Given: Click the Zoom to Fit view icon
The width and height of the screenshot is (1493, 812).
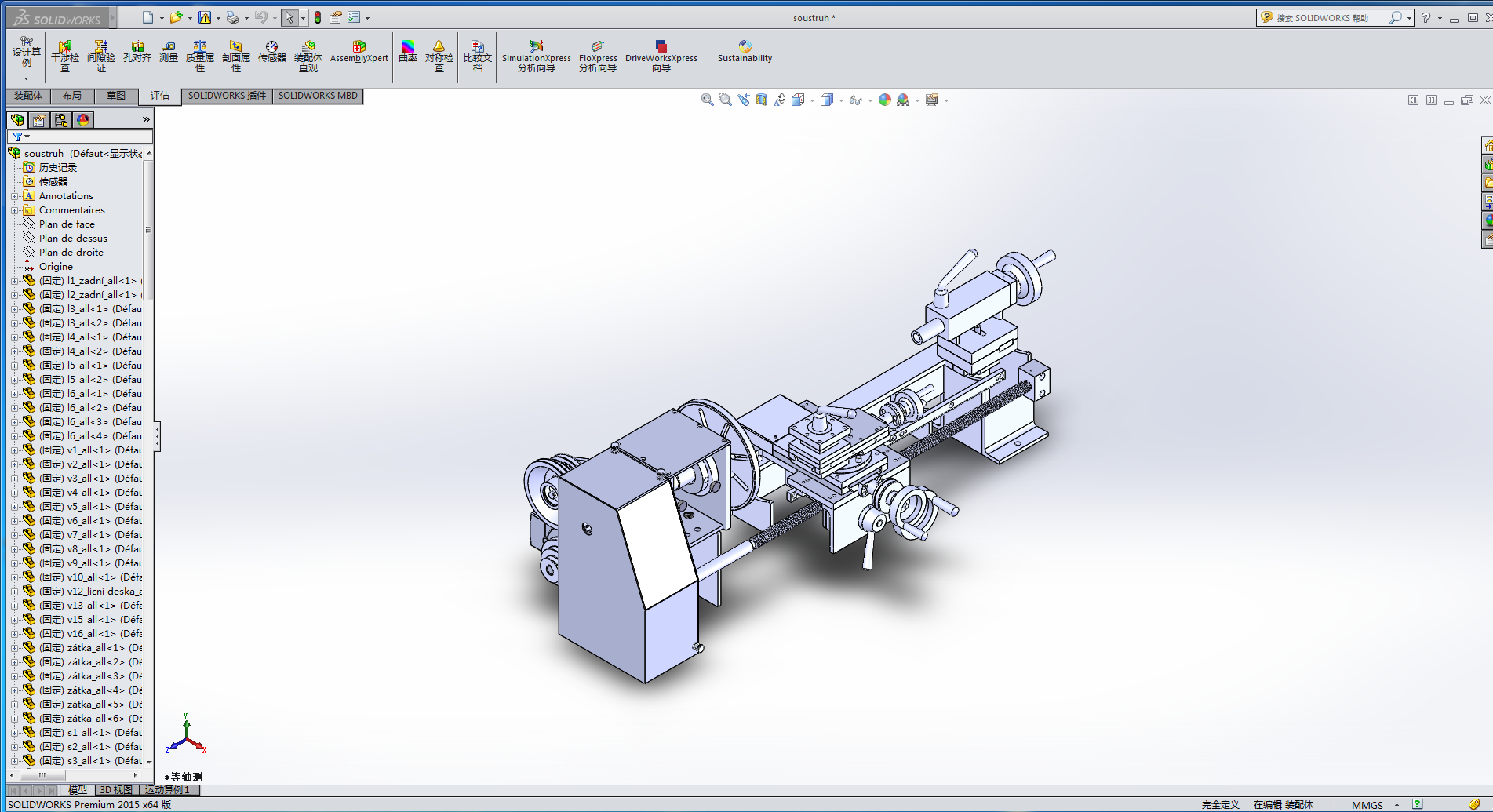Looking at the screenshot, I should pyautogui.click(x=707, y=100).
